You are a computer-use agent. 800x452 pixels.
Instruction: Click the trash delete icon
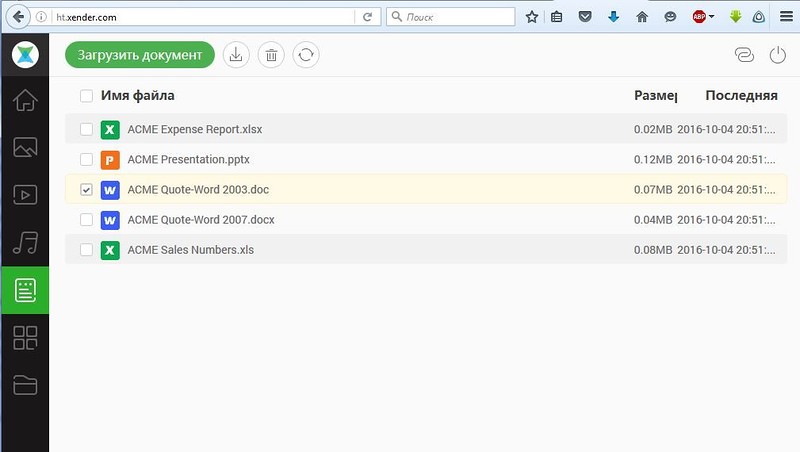click(271, 55)
